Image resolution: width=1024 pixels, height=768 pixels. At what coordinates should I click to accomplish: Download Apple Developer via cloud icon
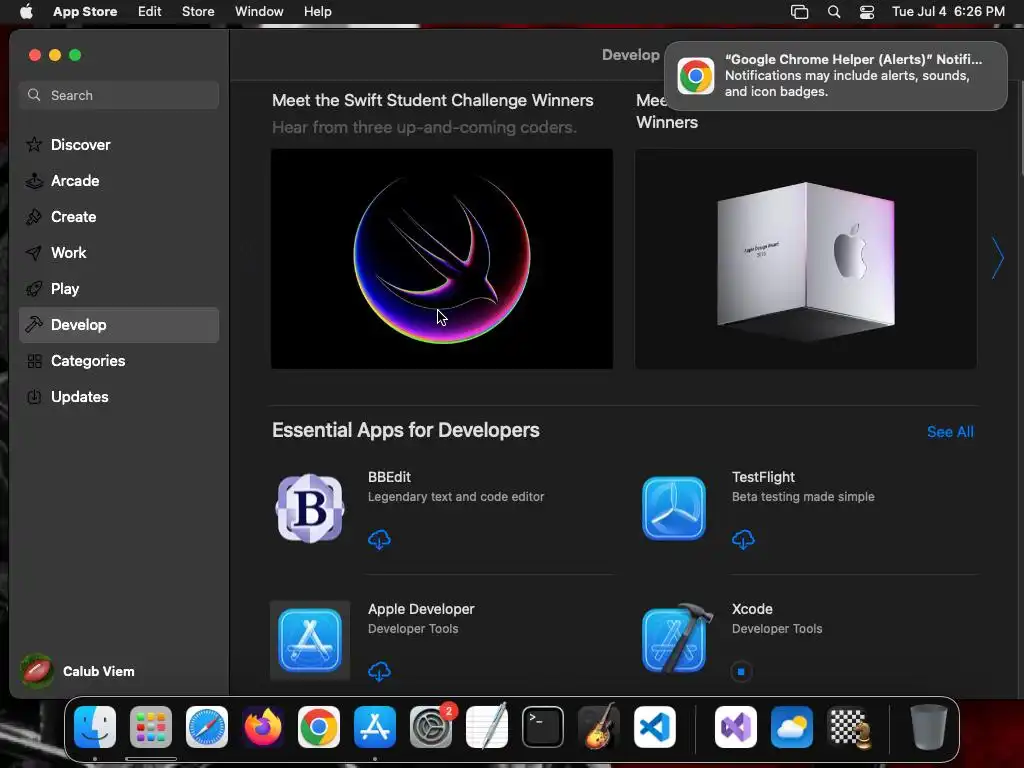tap(379, 671)
